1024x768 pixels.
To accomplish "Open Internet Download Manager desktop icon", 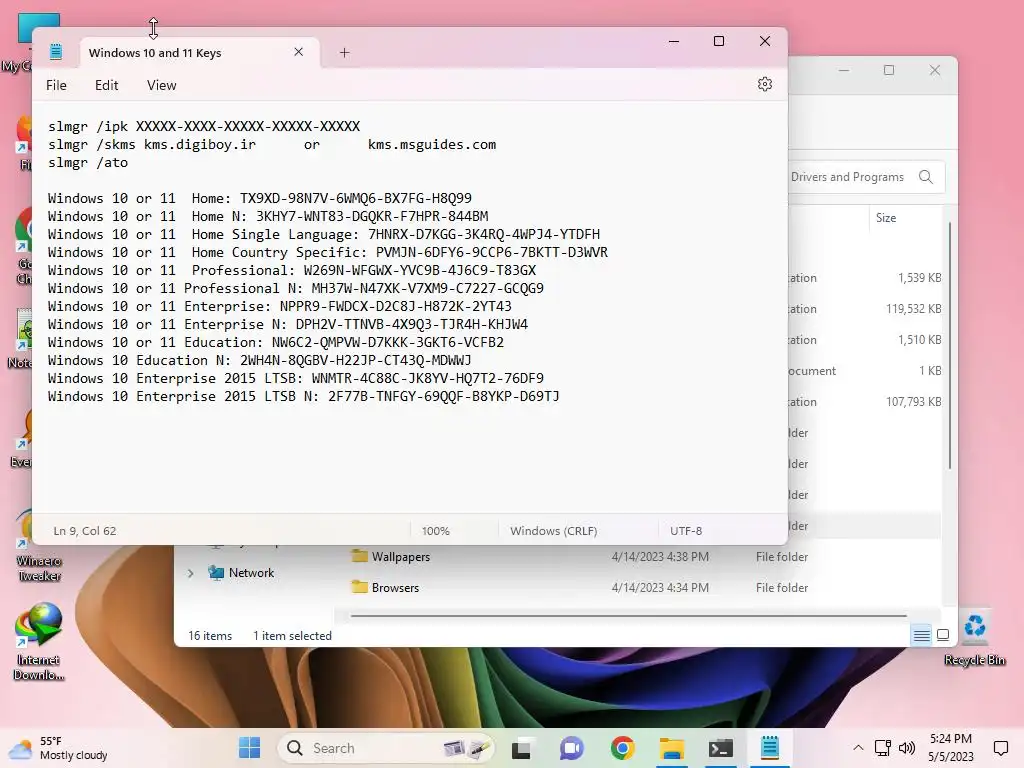I will coord(39,641).
